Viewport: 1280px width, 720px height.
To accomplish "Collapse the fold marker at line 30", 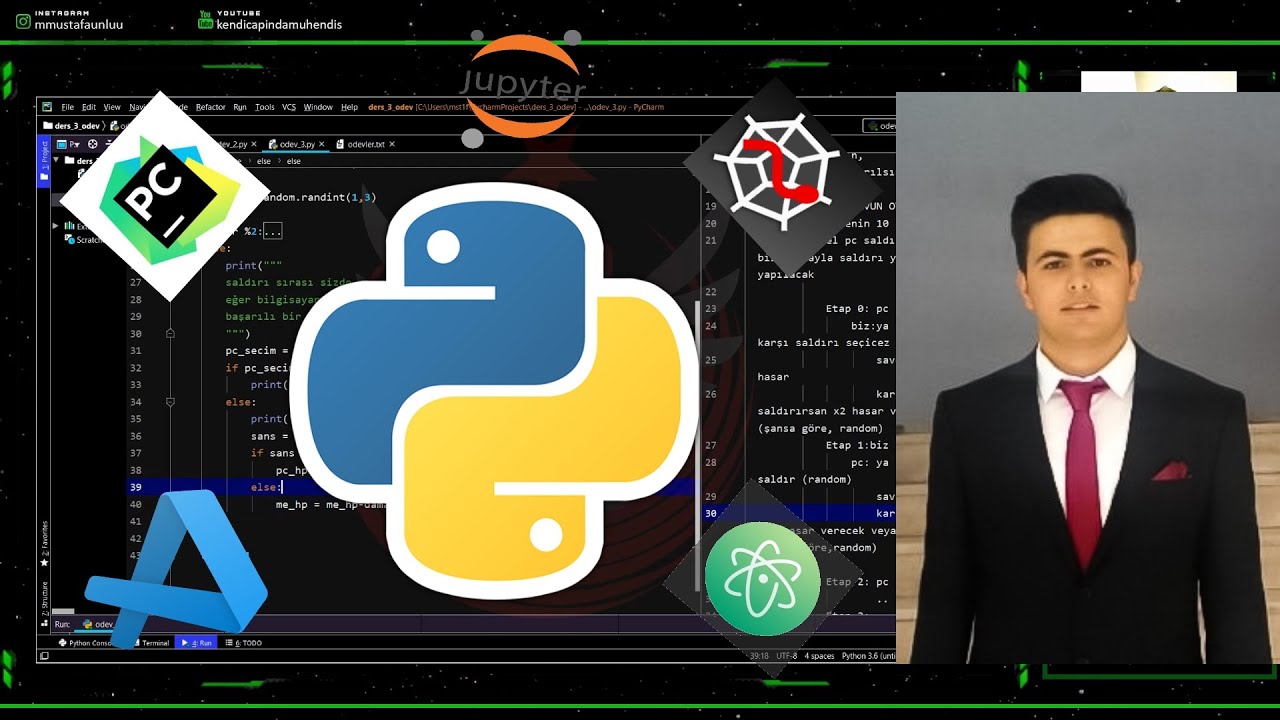I will click(x=170, y=333).
